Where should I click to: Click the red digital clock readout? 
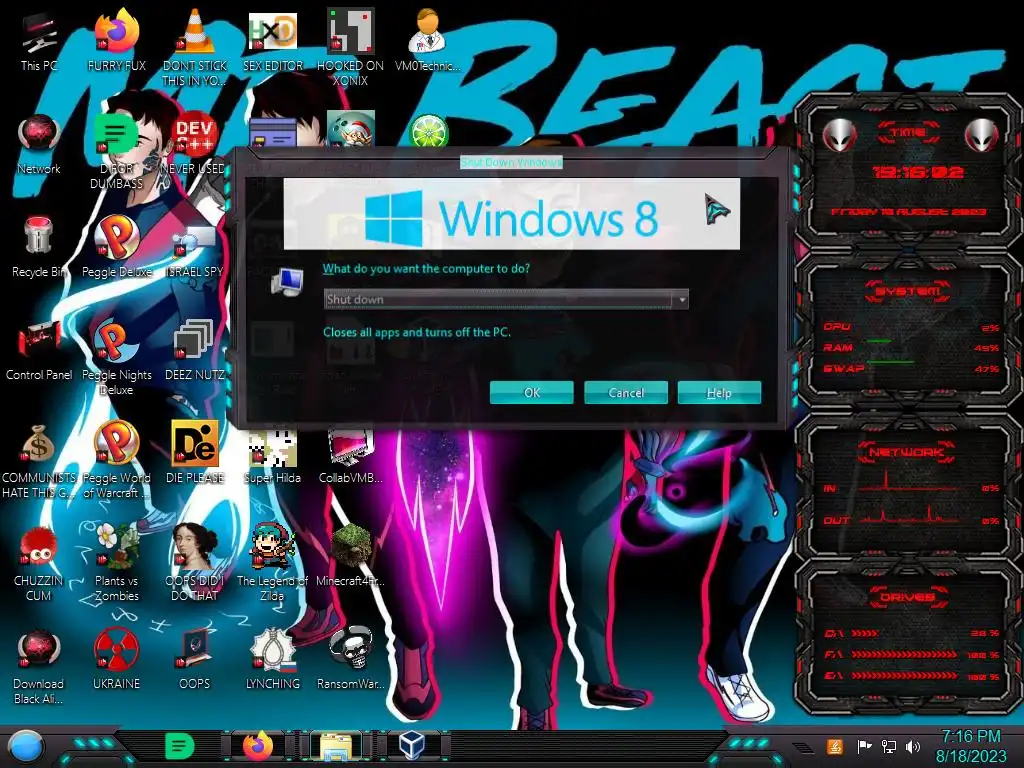pyautogui.click(x=918, y=172)
